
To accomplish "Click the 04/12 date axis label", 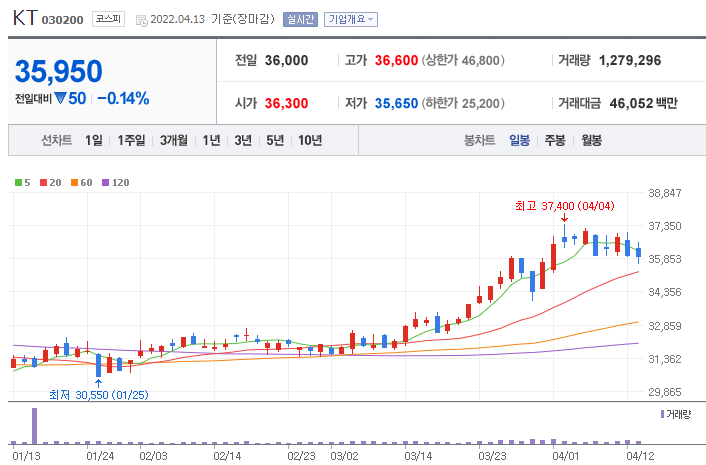I will point(639,456).
